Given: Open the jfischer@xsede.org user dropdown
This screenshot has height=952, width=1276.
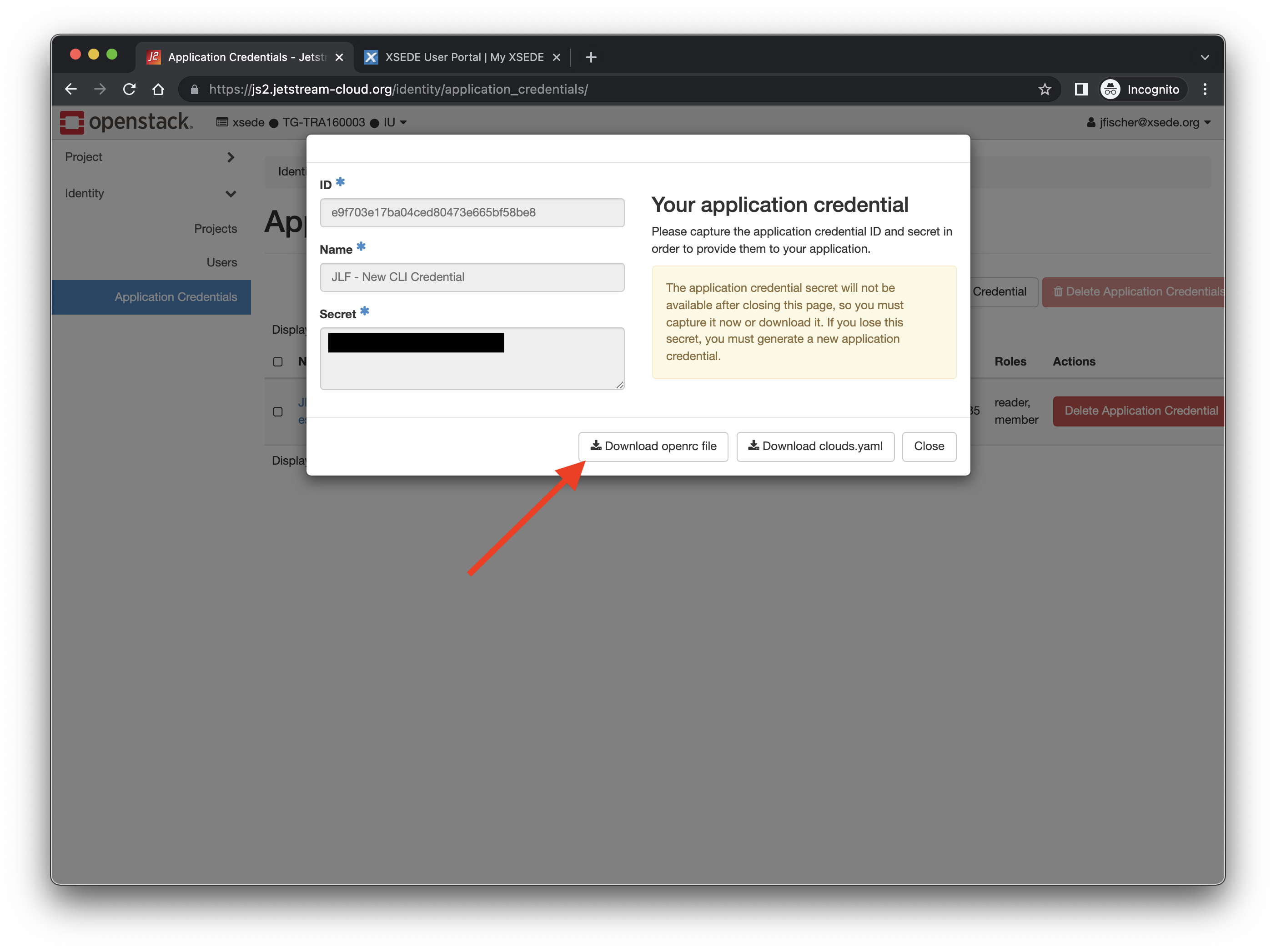Looking at the screenshot, I should click(x=1148, y=122).
